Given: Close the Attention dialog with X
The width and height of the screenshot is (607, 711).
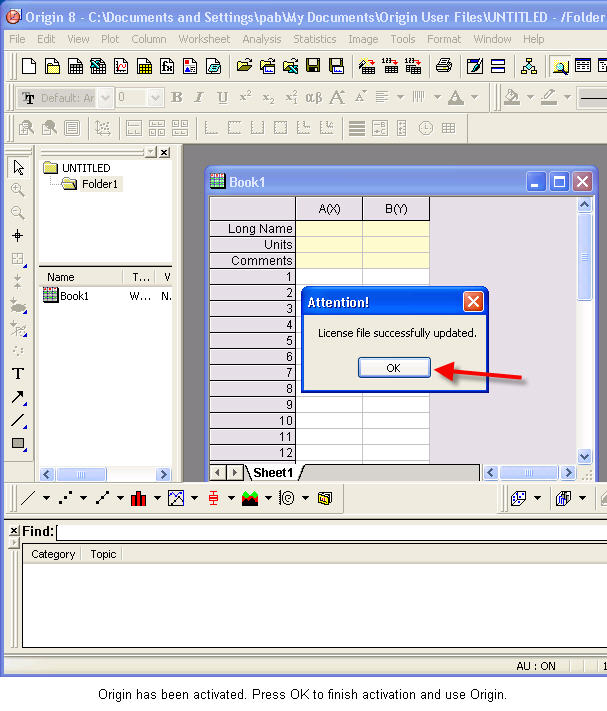Looking at the screenshot, I should point(473,302).
